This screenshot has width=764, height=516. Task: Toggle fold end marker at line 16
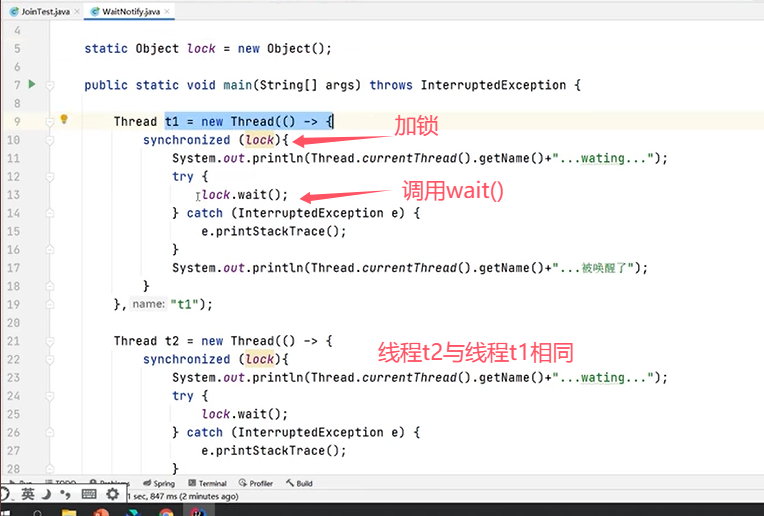point(50,249)
